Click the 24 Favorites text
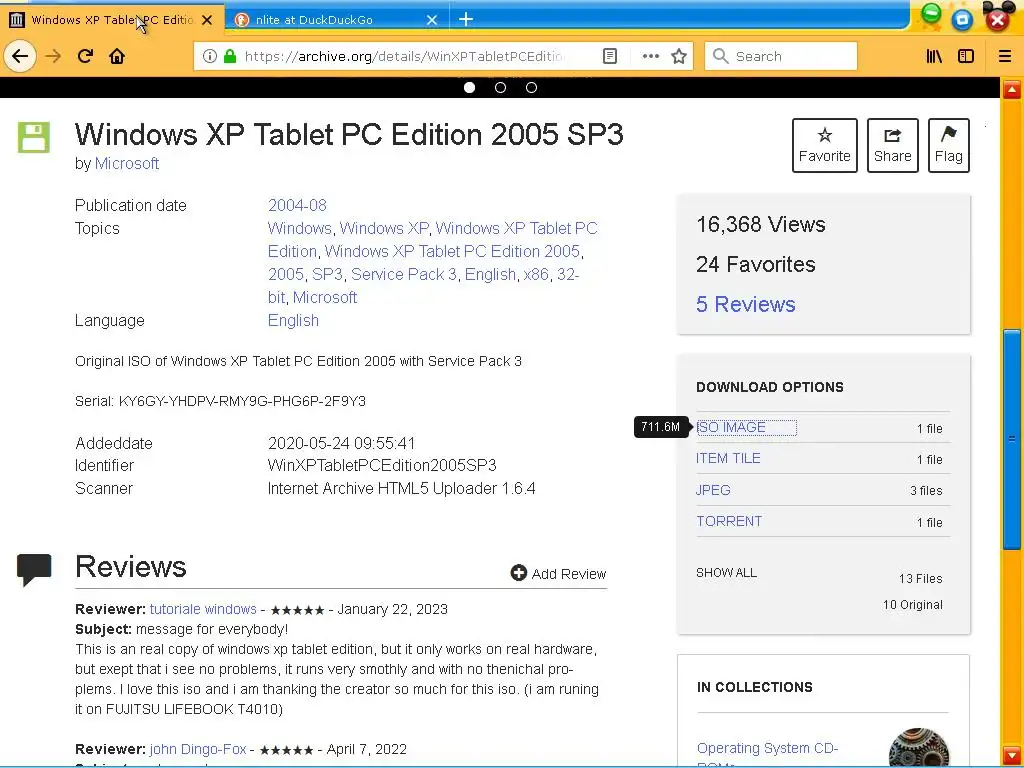The image size is (1024, 768). tap(756, 264)
